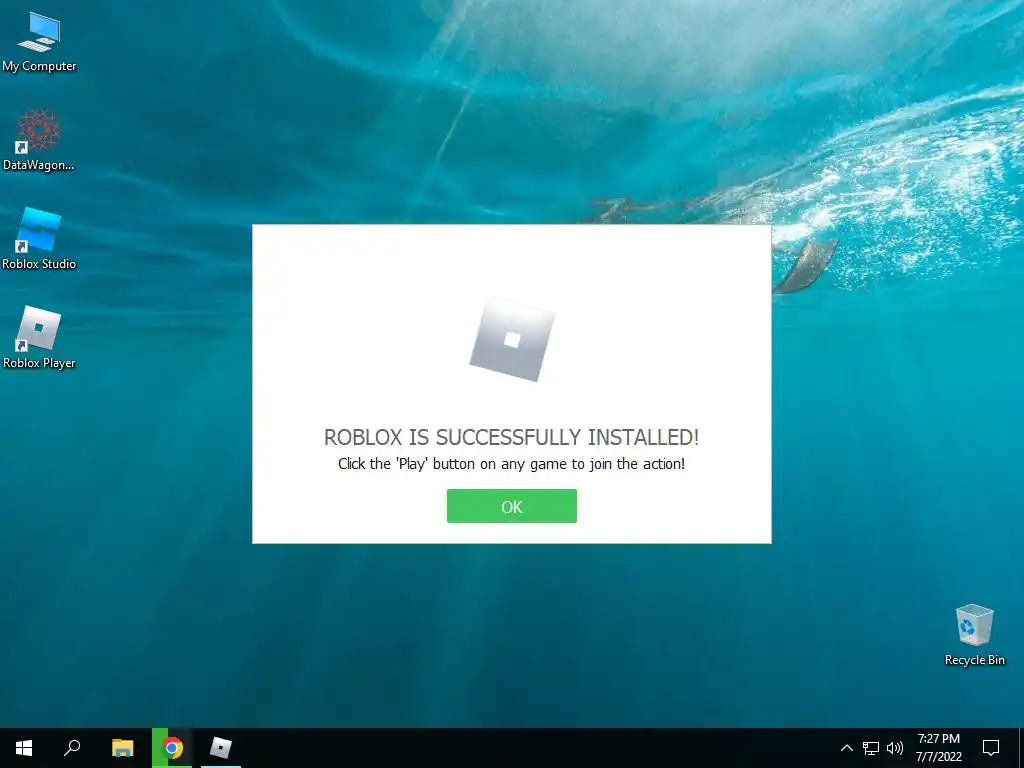Click the Show Desktop sliver at taskbar edge
Viewport: 1024px width, 768px height.
1021,748
